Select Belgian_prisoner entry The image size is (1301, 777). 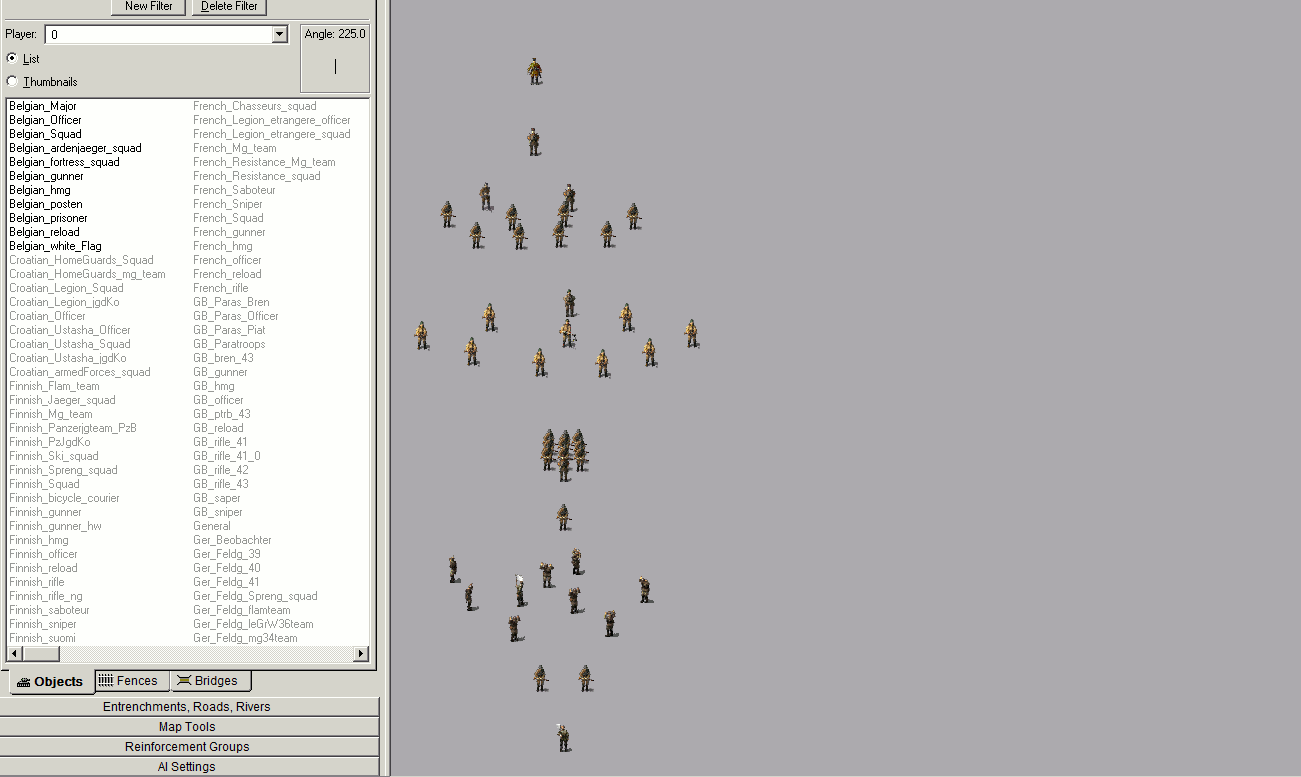[48, 218]
